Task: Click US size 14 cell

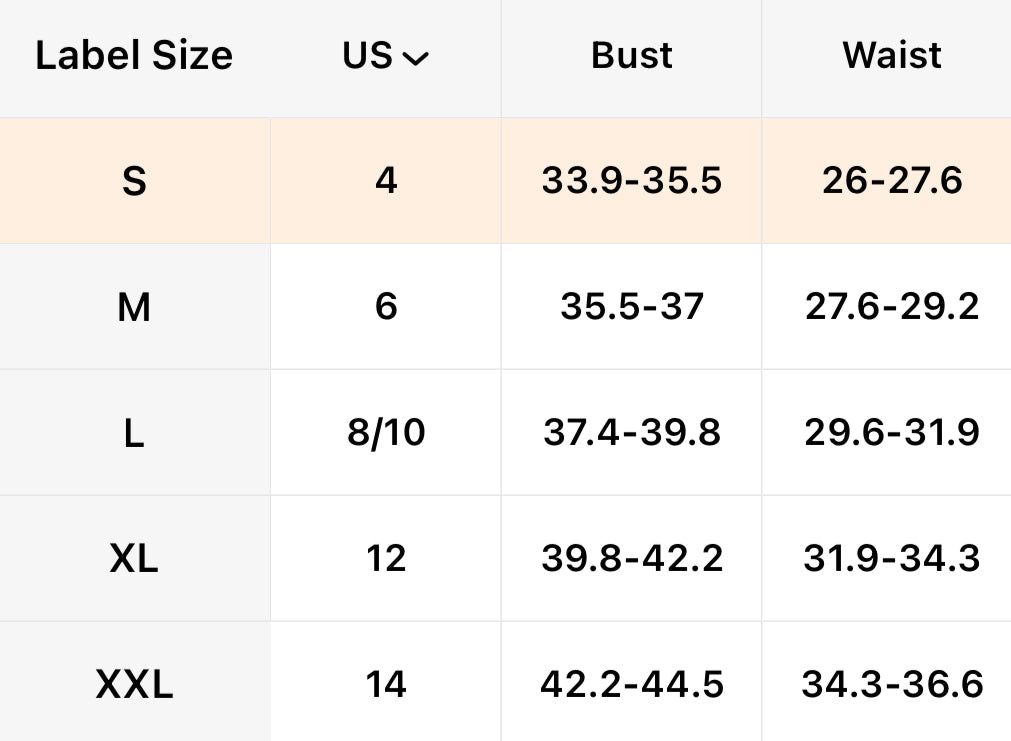Action: coord(386,685)
